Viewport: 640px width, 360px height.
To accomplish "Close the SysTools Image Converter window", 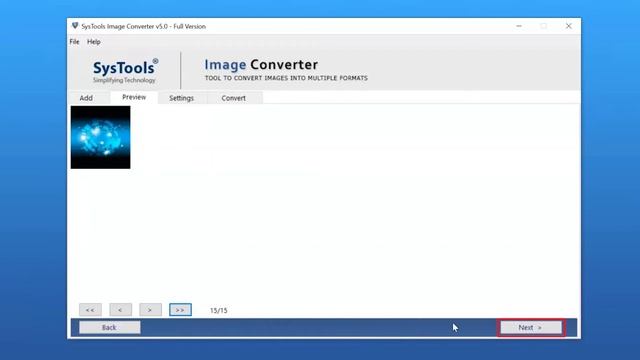I will click(569, 26).
